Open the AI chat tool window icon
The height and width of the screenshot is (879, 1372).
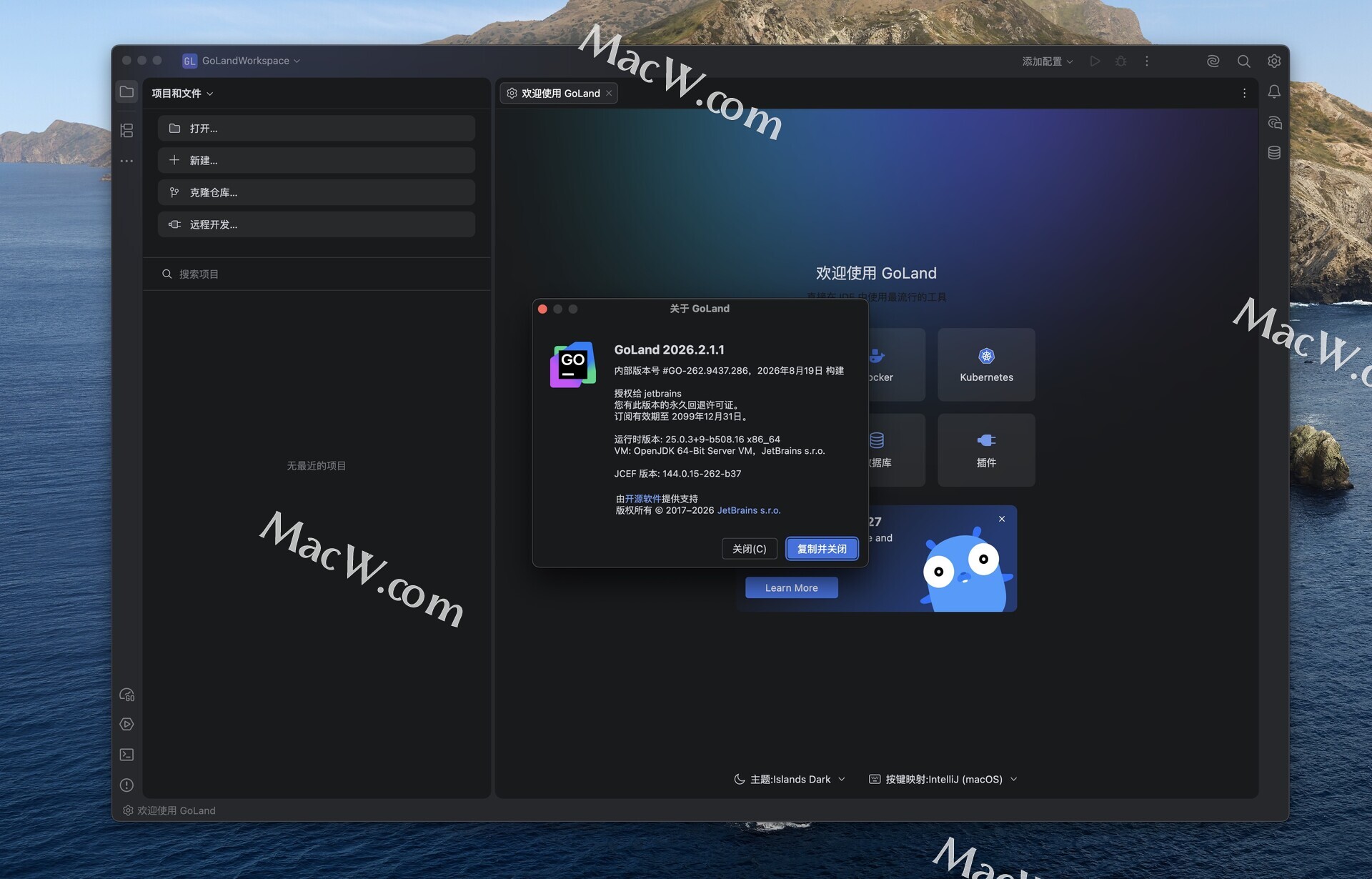[x=1274, y=123]
